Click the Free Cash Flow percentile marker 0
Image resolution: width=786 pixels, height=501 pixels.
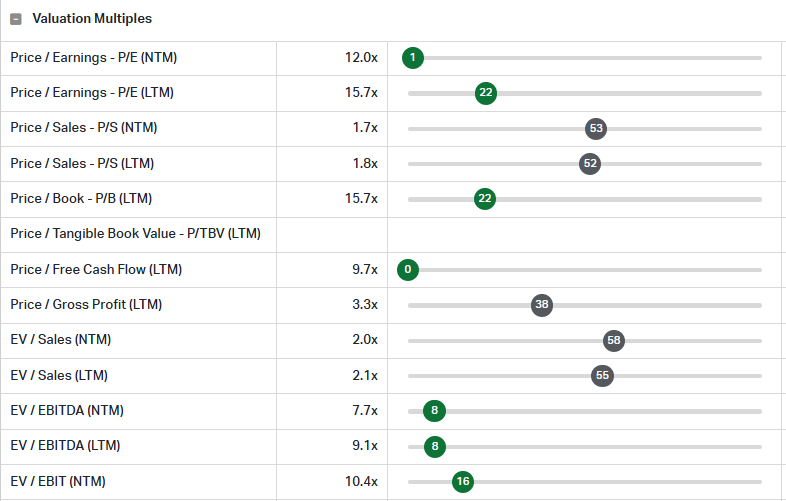click(x=408, y=270)
